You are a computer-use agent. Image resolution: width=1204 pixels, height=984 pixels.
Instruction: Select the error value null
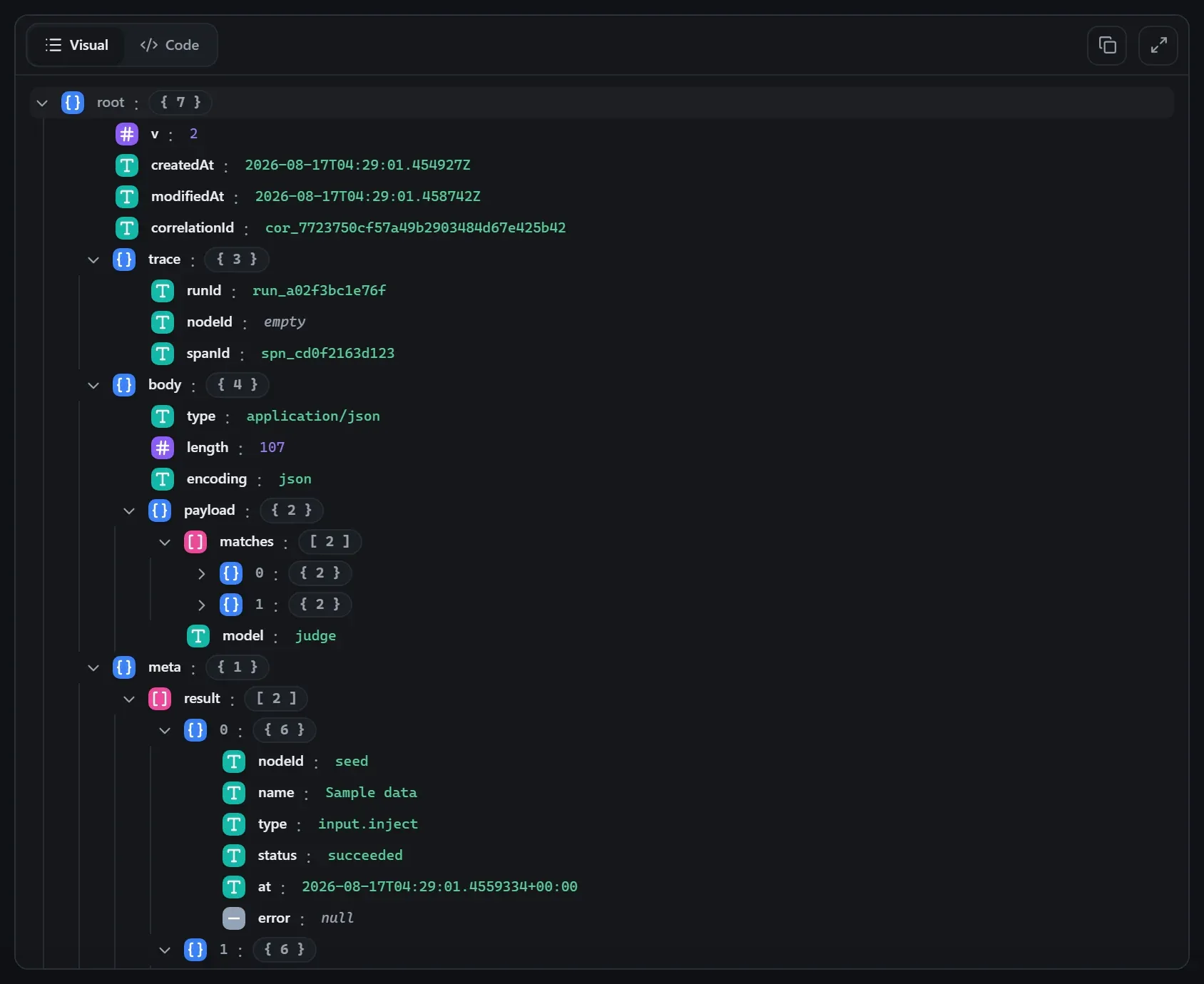(x=337, y=918)
